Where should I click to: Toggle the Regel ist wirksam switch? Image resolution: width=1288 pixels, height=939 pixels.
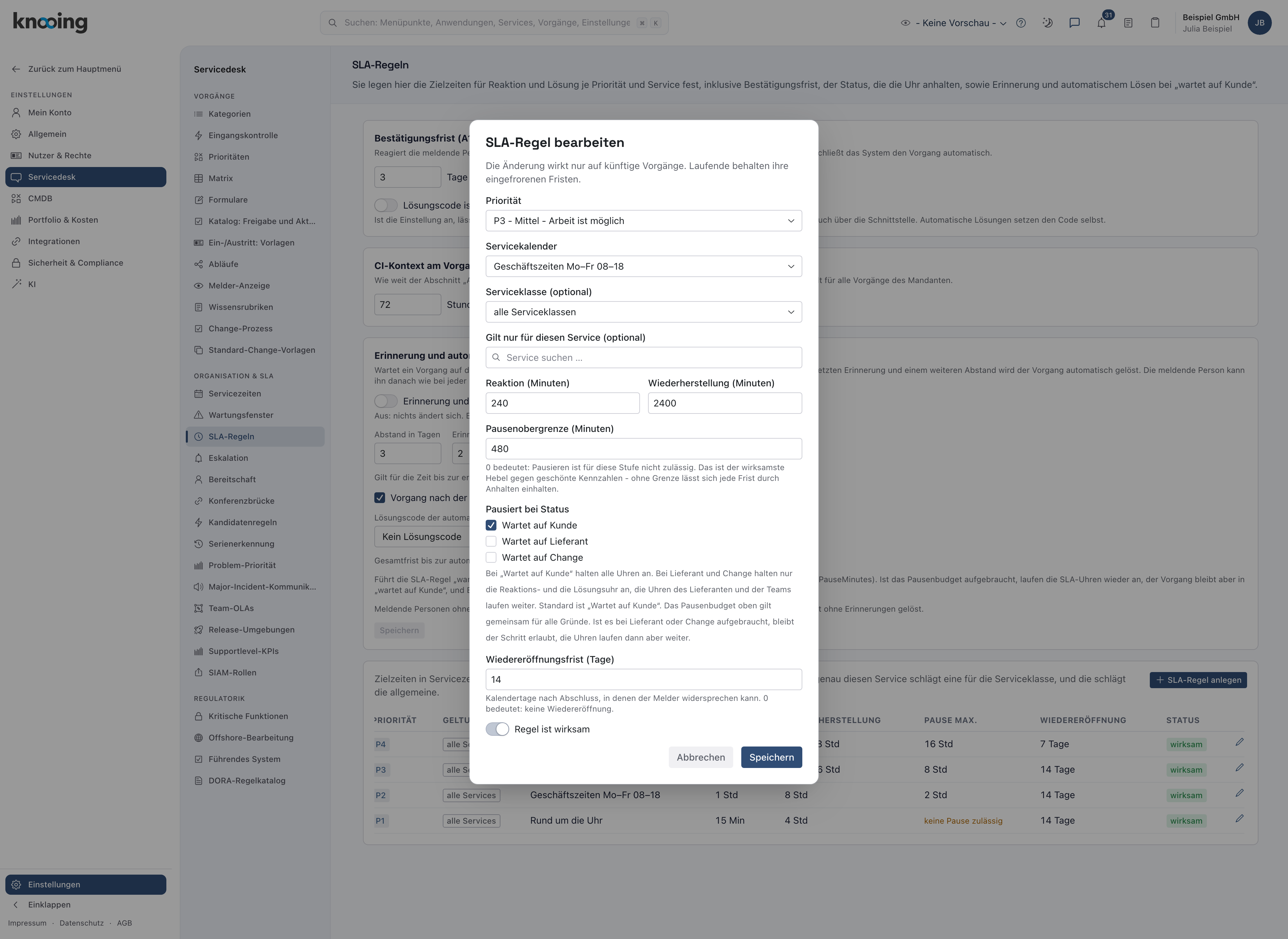[x=497, y=729]
